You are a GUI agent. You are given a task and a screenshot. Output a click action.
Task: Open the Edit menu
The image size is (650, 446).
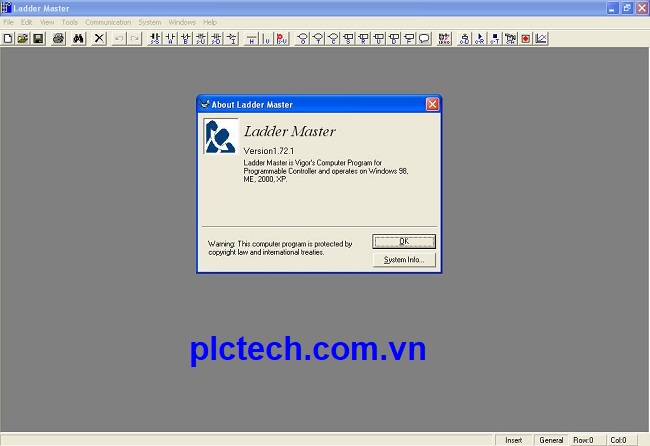[27, 22]
